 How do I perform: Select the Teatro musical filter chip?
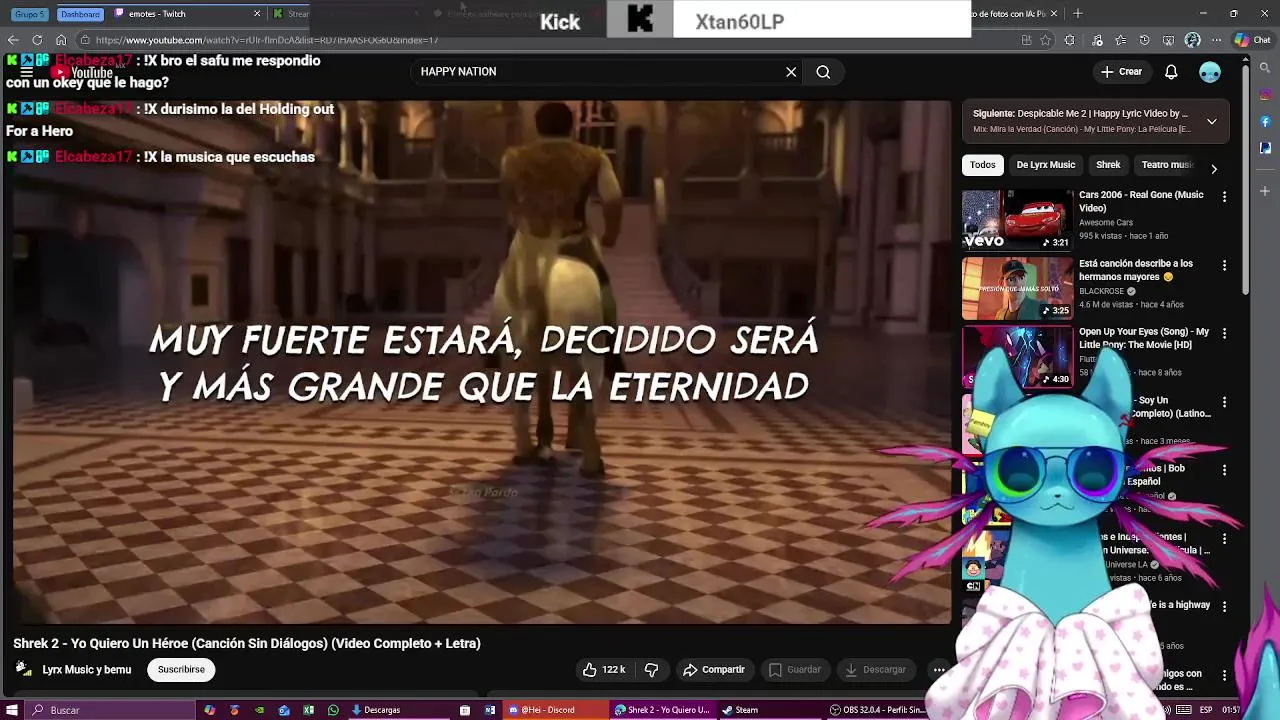coord(1167,165)
